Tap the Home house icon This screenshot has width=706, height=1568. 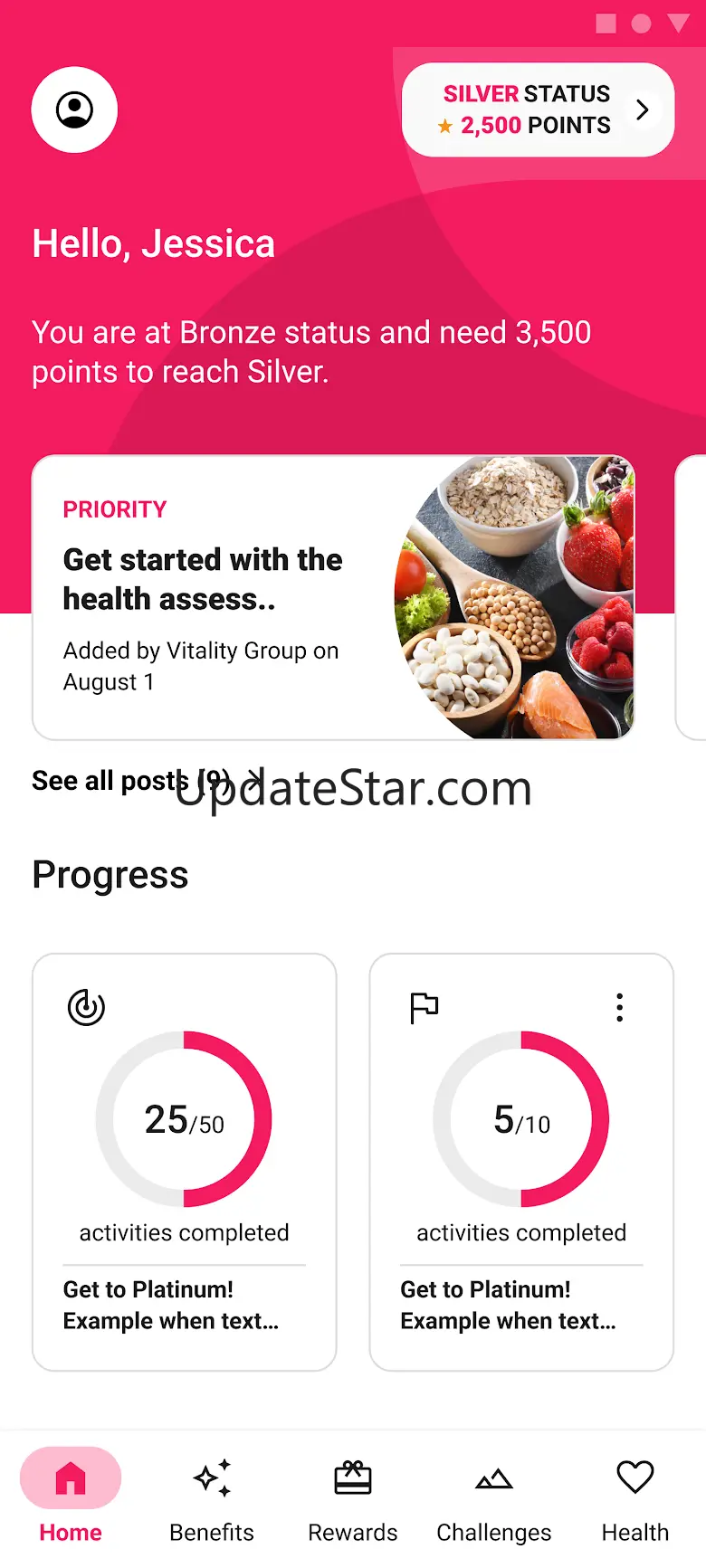(x=71, y=1478)
